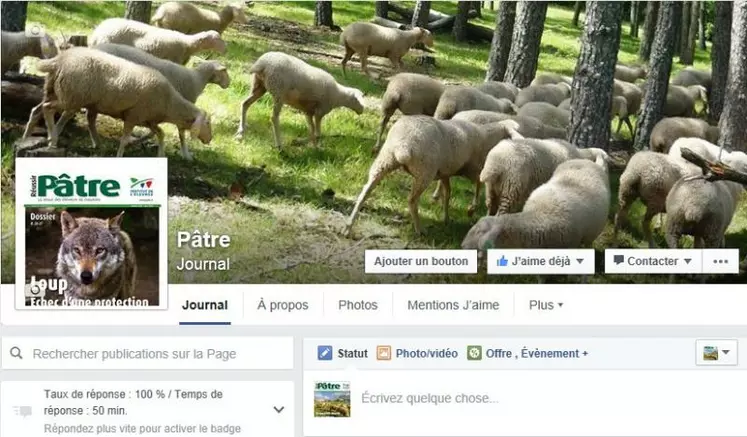Screen dimensions: 747x437
Task: Click the speech bubble icon on Contacter
Action: coord(619,260)
